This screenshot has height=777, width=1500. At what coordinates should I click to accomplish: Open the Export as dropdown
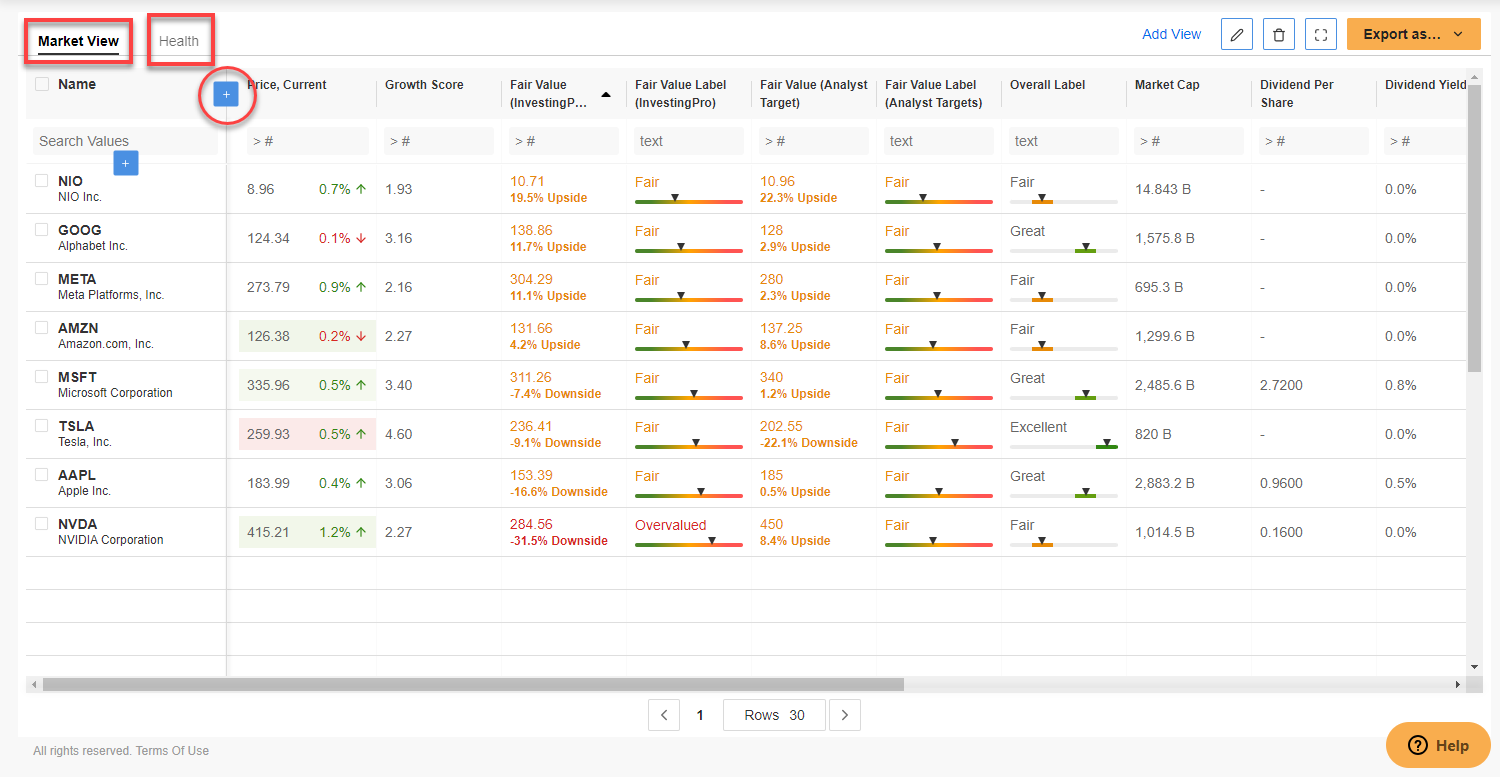(1413, 34)
